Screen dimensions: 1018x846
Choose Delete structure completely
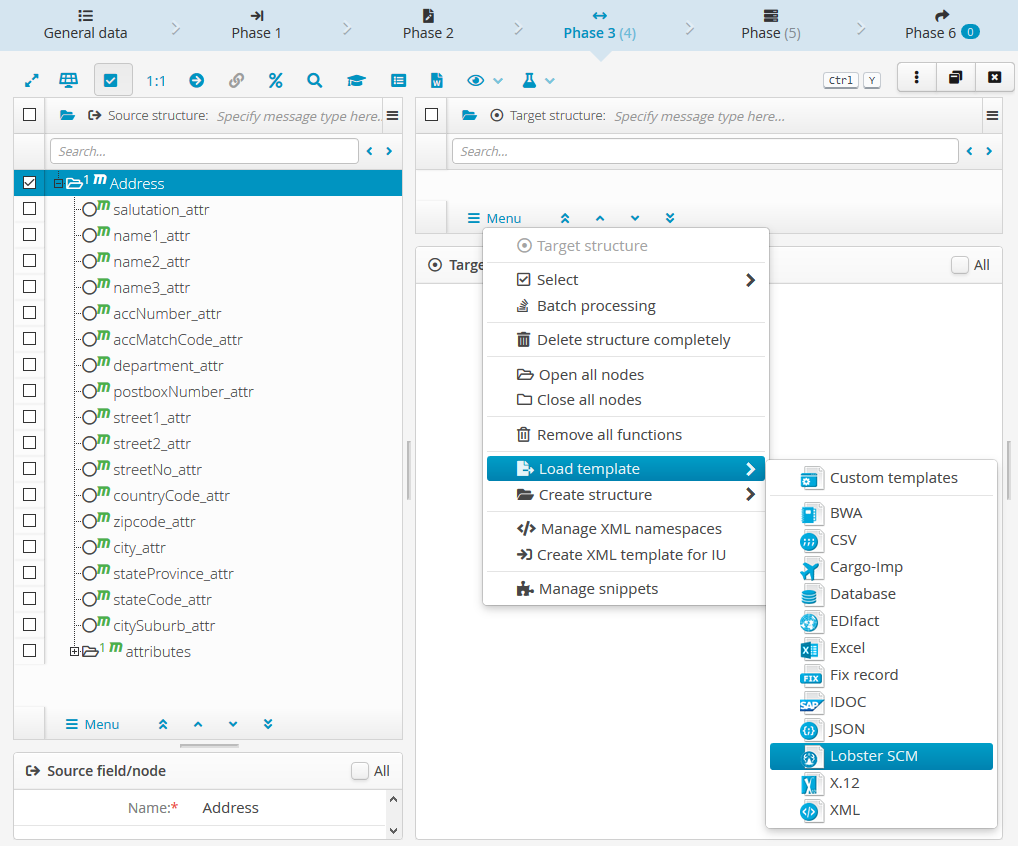pyautogui.click(x=626, y=340)
